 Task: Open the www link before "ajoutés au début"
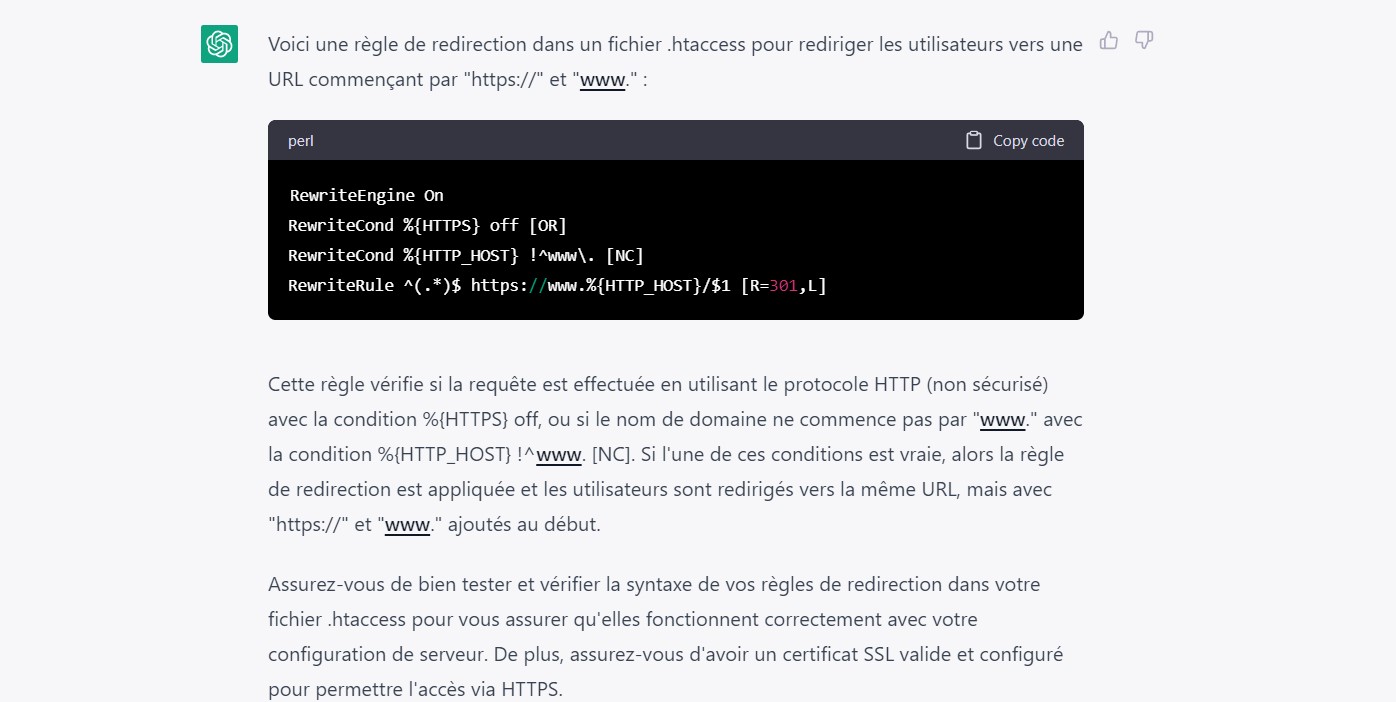point(408,524)
